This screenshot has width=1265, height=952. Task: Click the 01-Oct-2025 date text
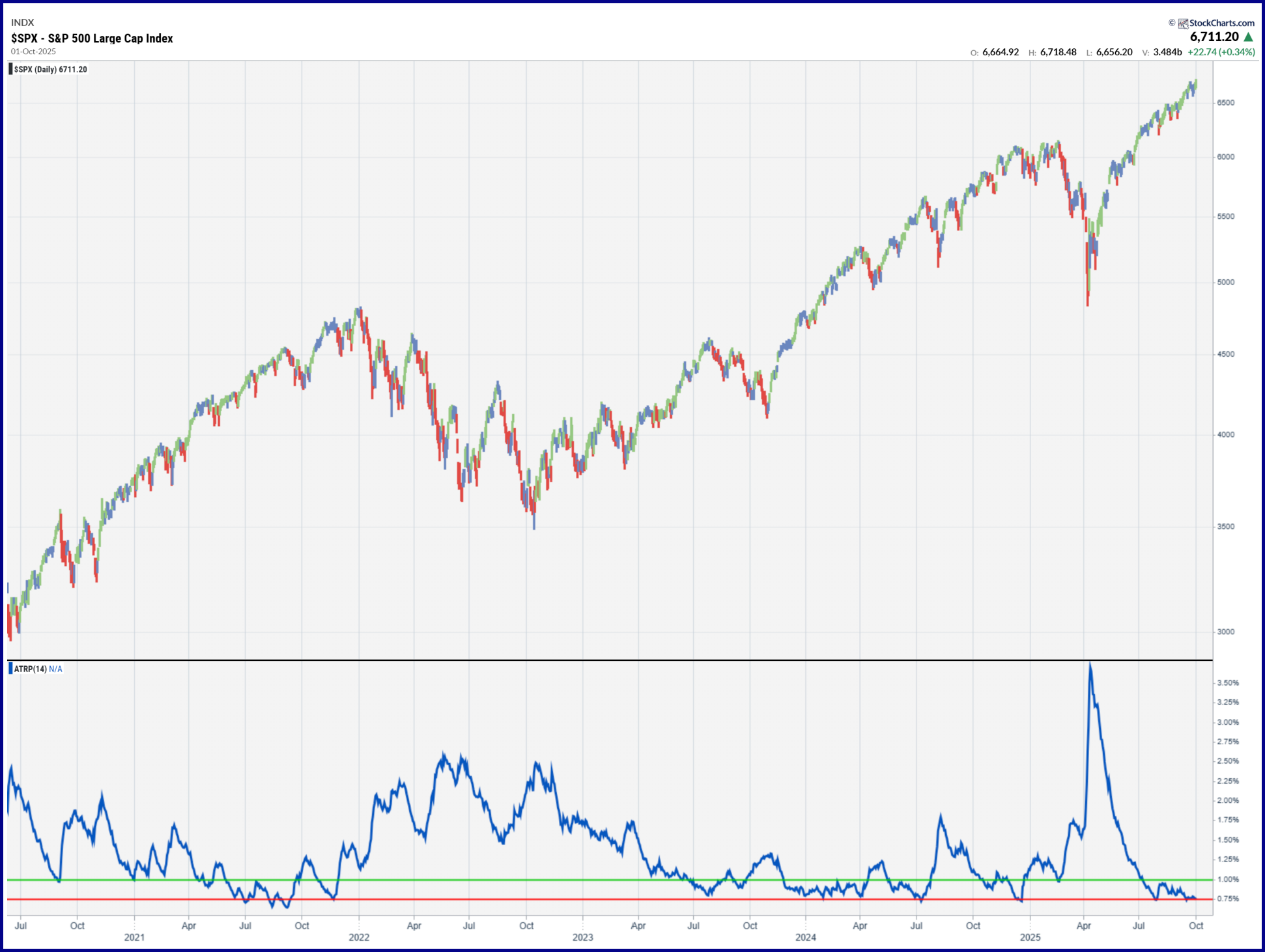pos(33,51)
